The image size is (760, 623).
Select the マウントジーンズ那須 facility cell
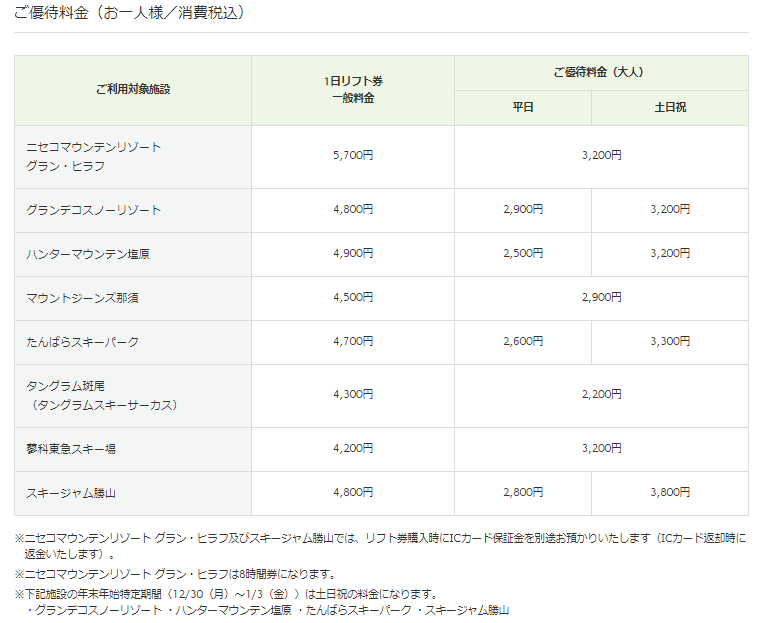click(133, 299)
